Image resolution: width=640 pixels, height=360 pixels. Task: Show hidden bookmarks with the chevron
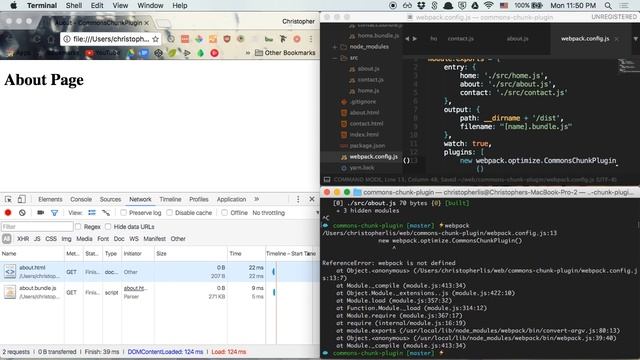(x=247, y=53)
